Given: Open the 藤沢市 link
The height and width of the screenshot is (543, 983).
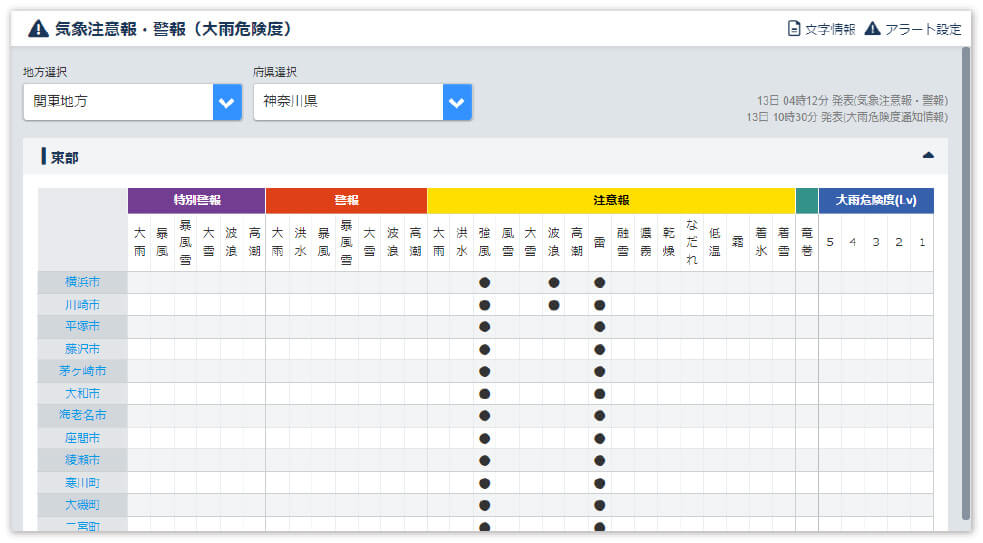Looking at the screenshot, I should [82, 349].
